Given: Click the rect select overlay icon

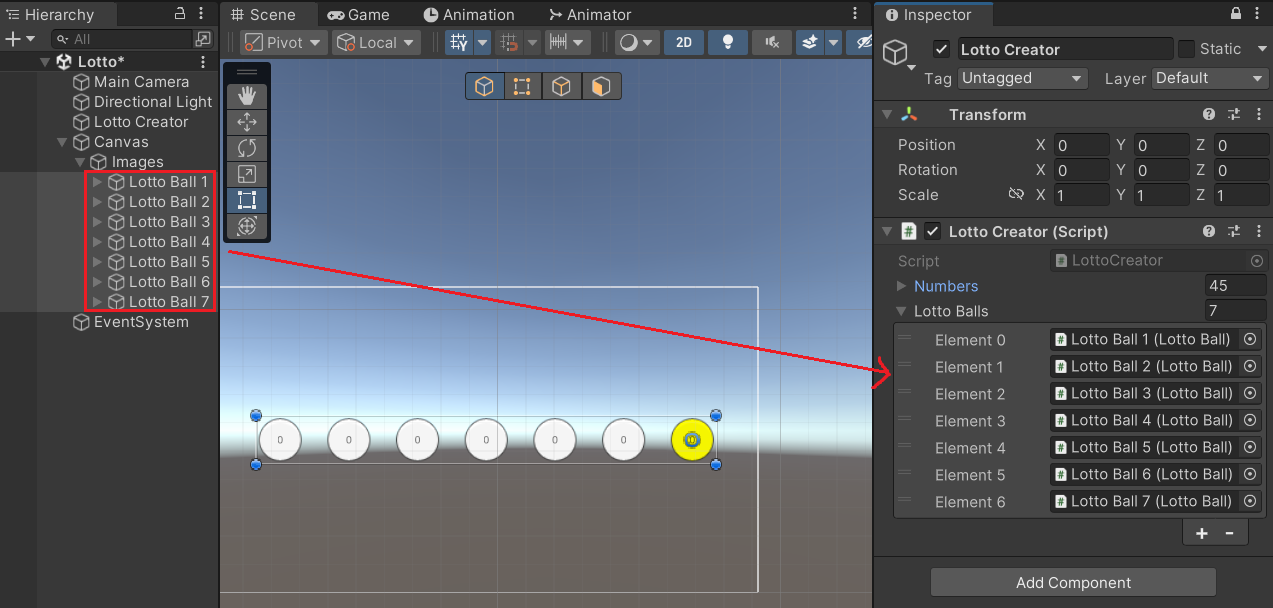Looking at the screenshot, I should pos(522,86).
